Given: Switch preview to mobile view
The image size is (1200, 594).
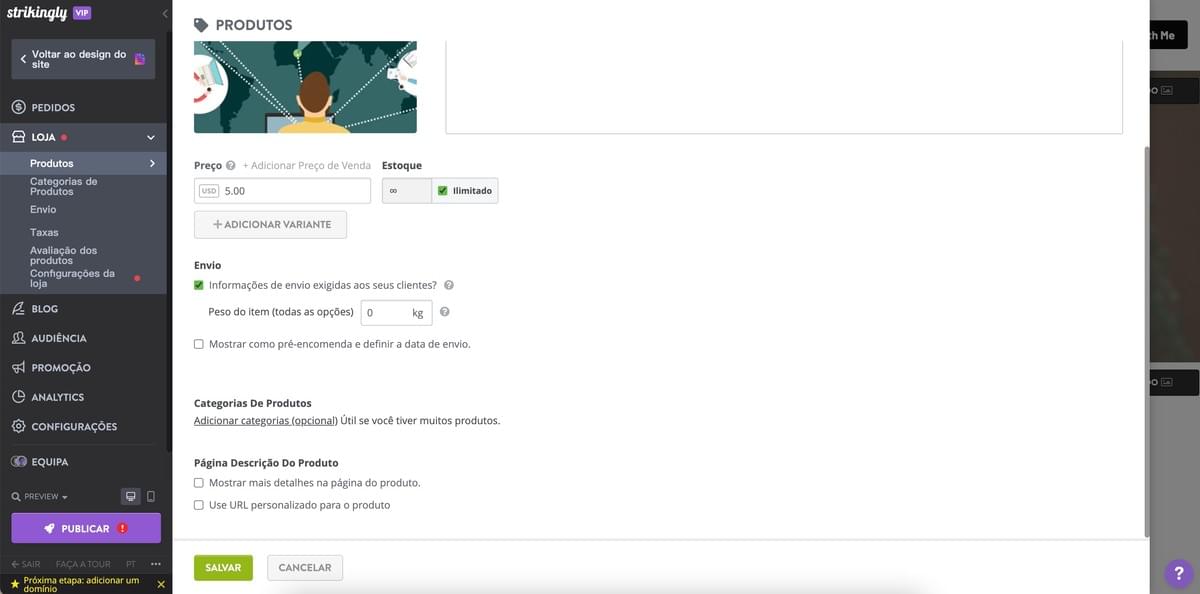Looking at the screenshot, I should click(148, 495).
